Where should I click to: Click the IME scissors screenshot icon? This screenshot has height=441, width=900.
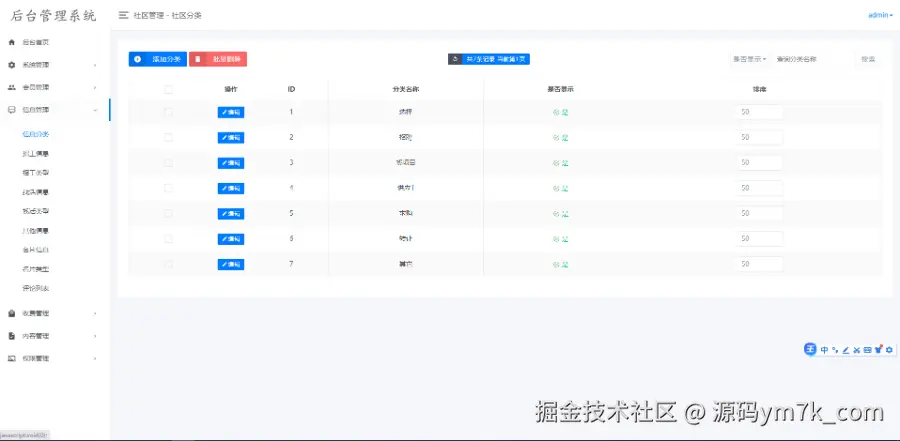tap(856, 350)
